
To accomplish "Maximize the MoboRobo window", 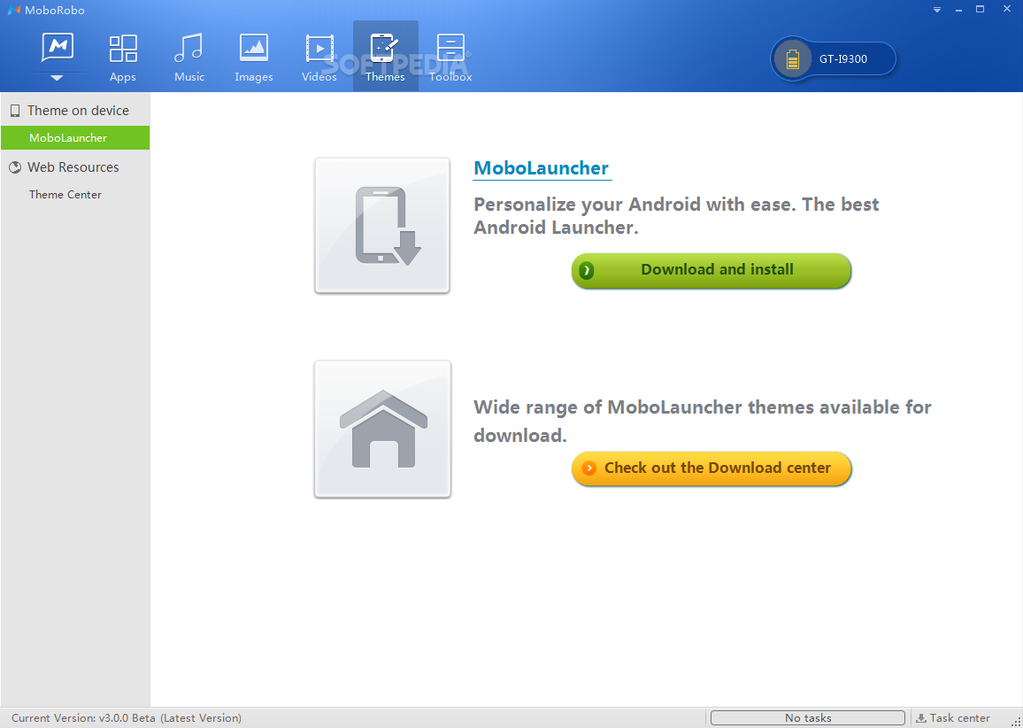I will (x=980, y=9).
